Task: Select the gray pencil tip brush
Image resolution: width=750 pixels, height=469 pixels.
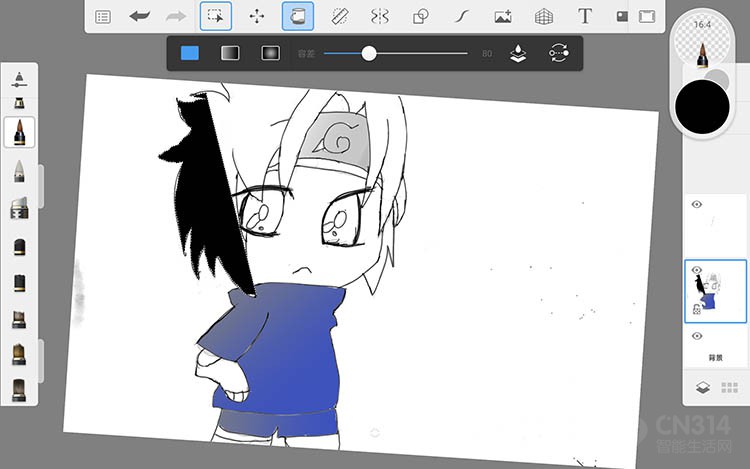Action: point(19,171)
